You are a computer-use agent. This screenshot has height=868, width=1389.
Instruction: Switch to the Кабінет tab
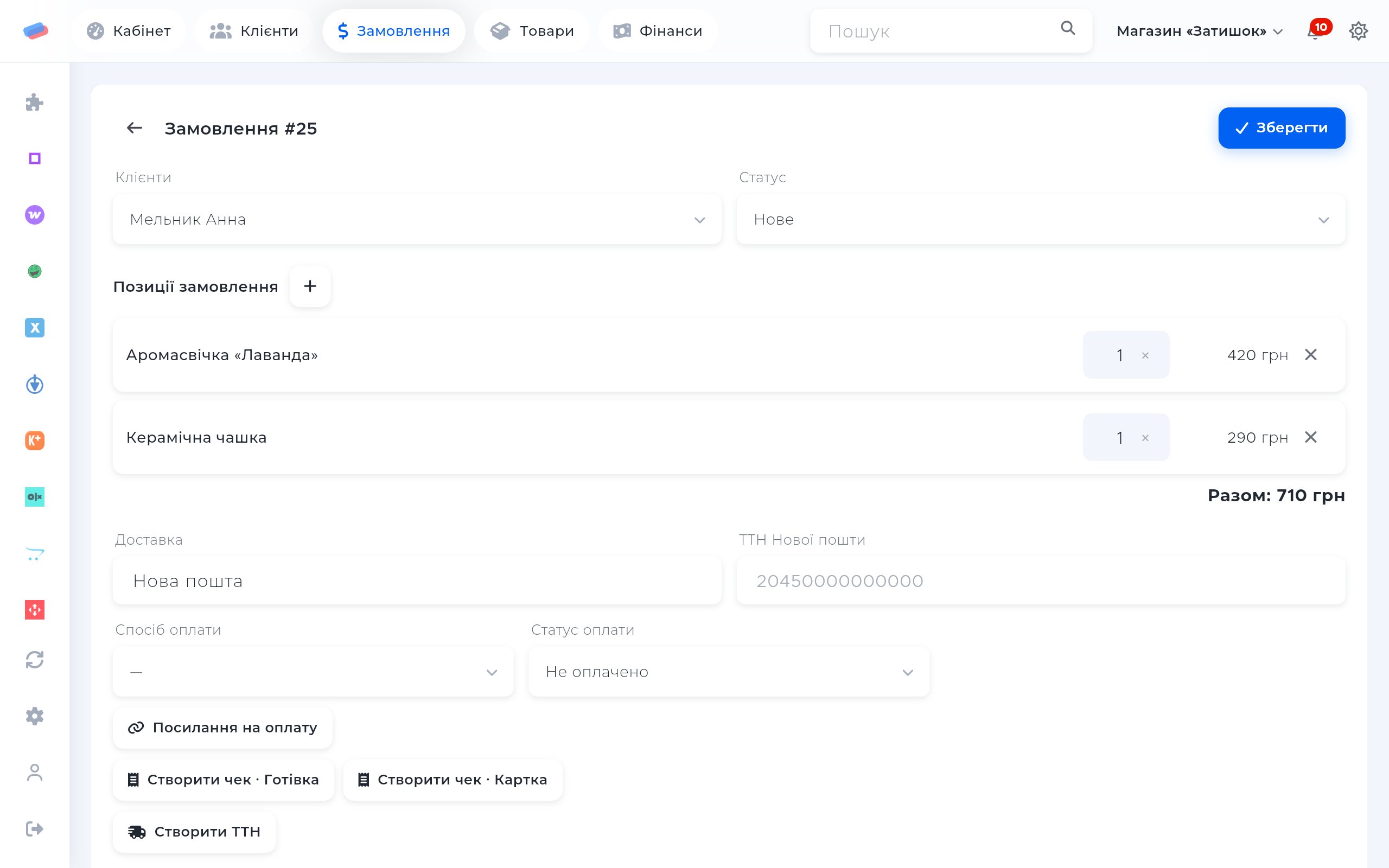(129, 31)
